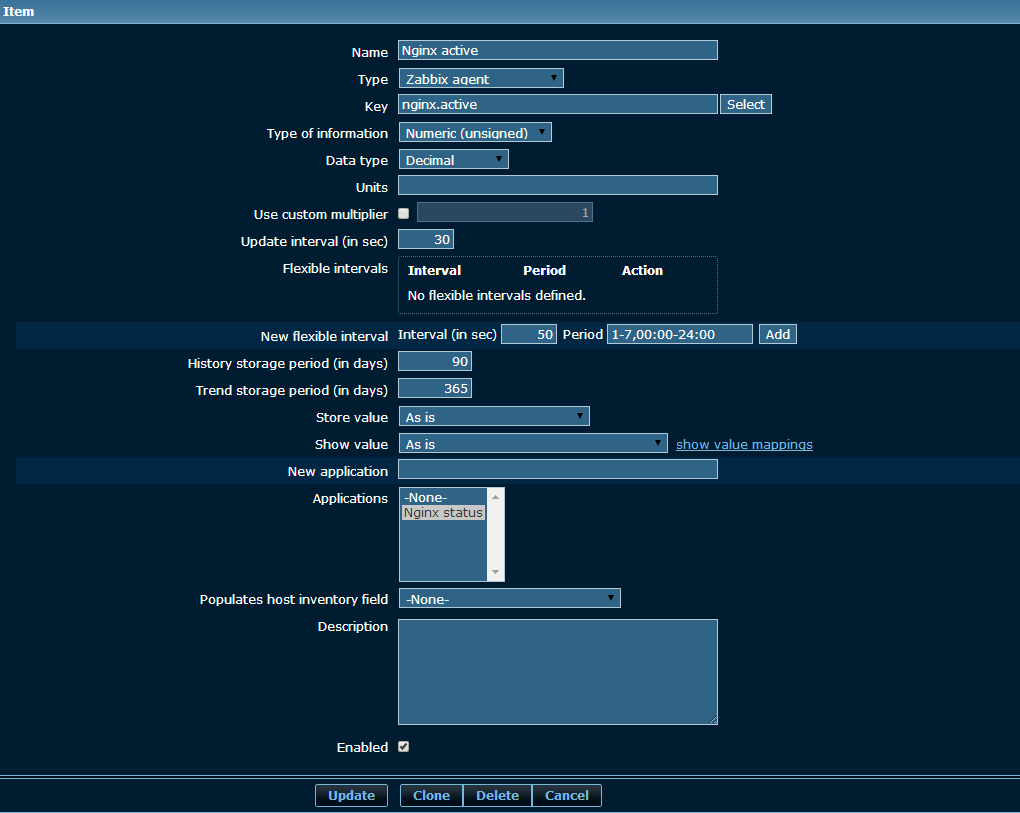This screenshot has height=813, width=1020.
Task: Enable the Use custom multiplier checkbox
Action: click(404, 213)
